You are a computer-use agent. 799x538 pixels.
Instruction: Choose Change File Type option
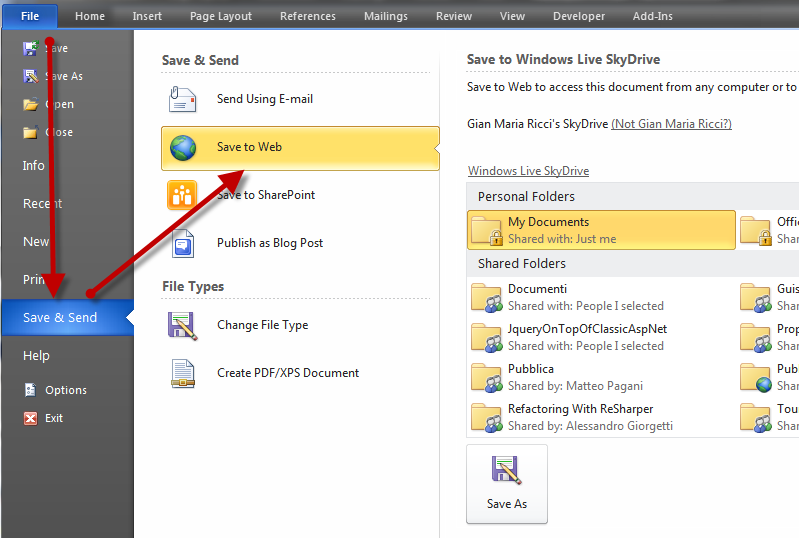coord(300,326)
